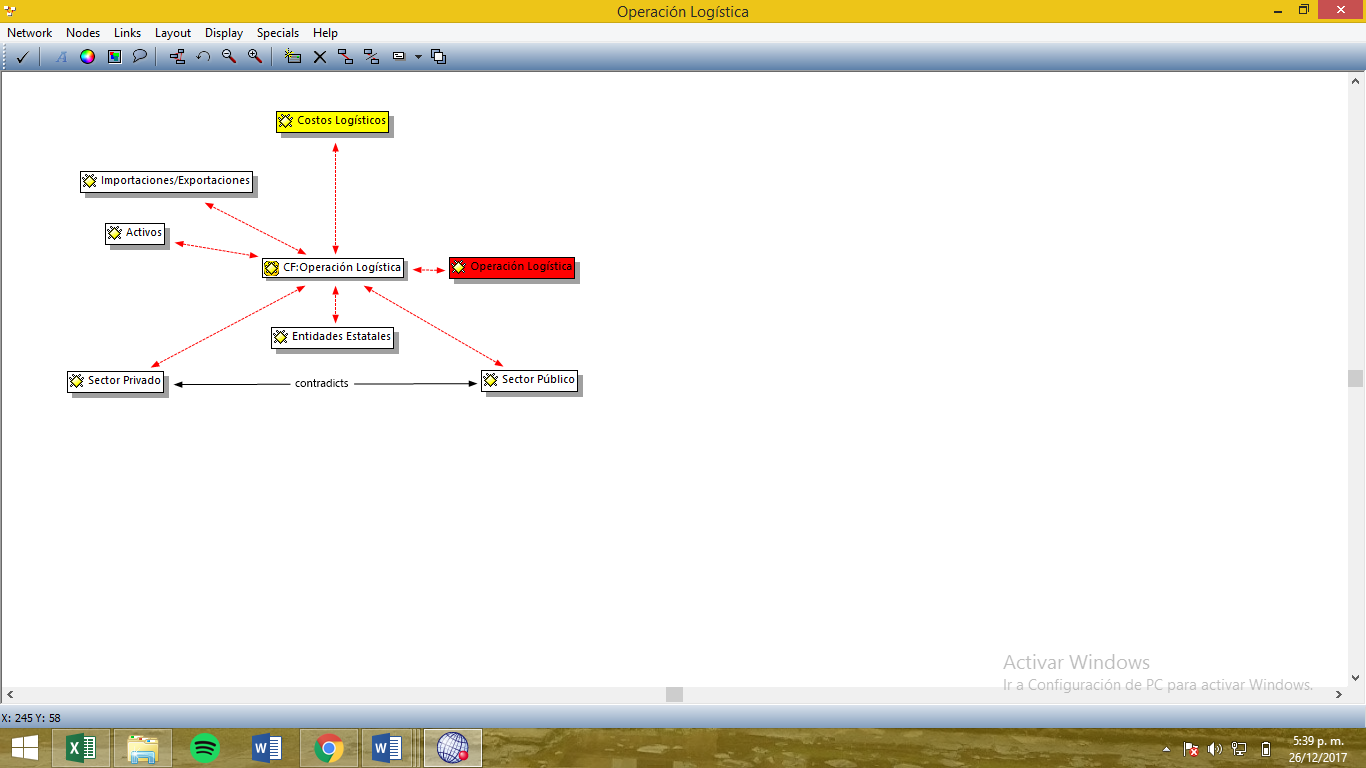1366x768 pixels.
Task: Click the speech bubble comment icon
Action: coord(140,57)
